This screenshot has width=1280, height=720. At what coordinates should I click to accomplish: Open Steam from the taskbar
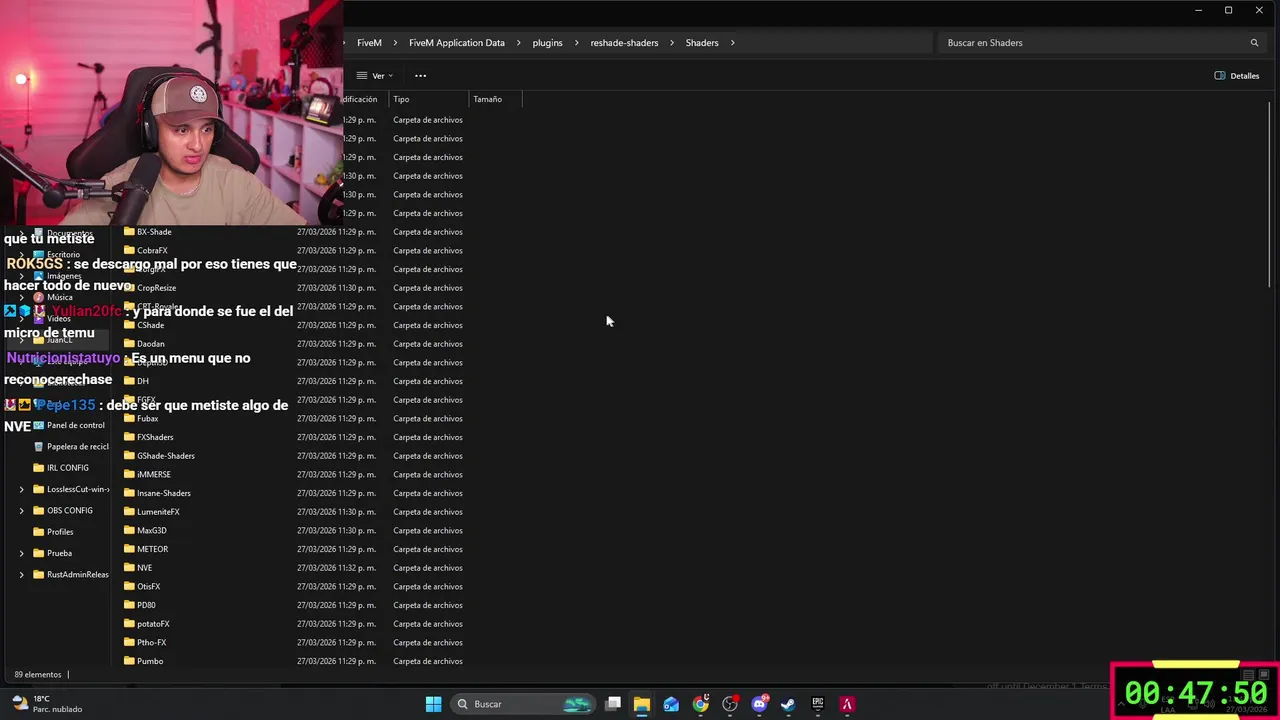point(788,704)
